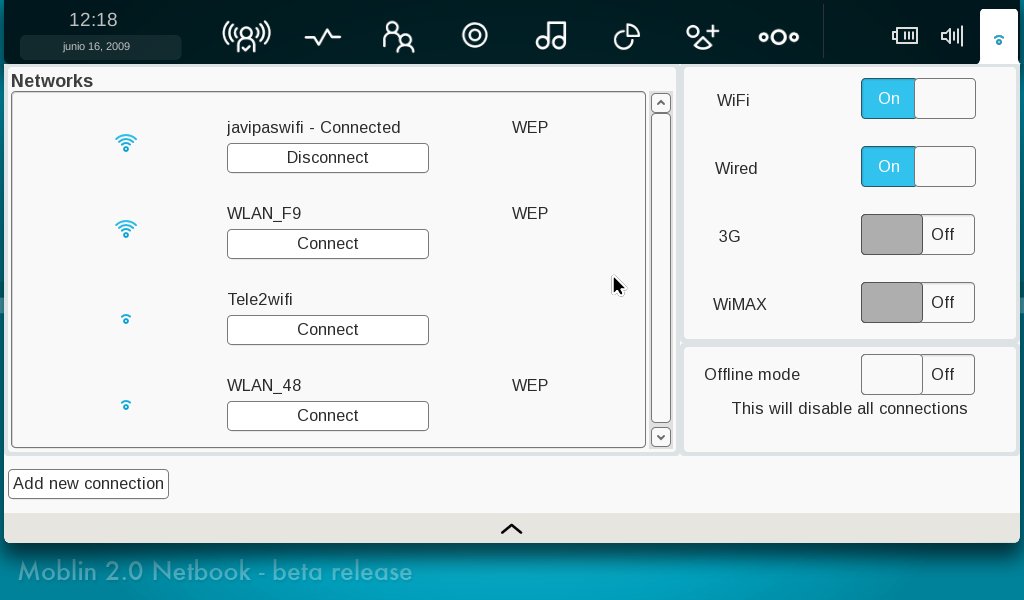Enable the 3G switch
1024x600 pixels.
(x=918, y=234)
